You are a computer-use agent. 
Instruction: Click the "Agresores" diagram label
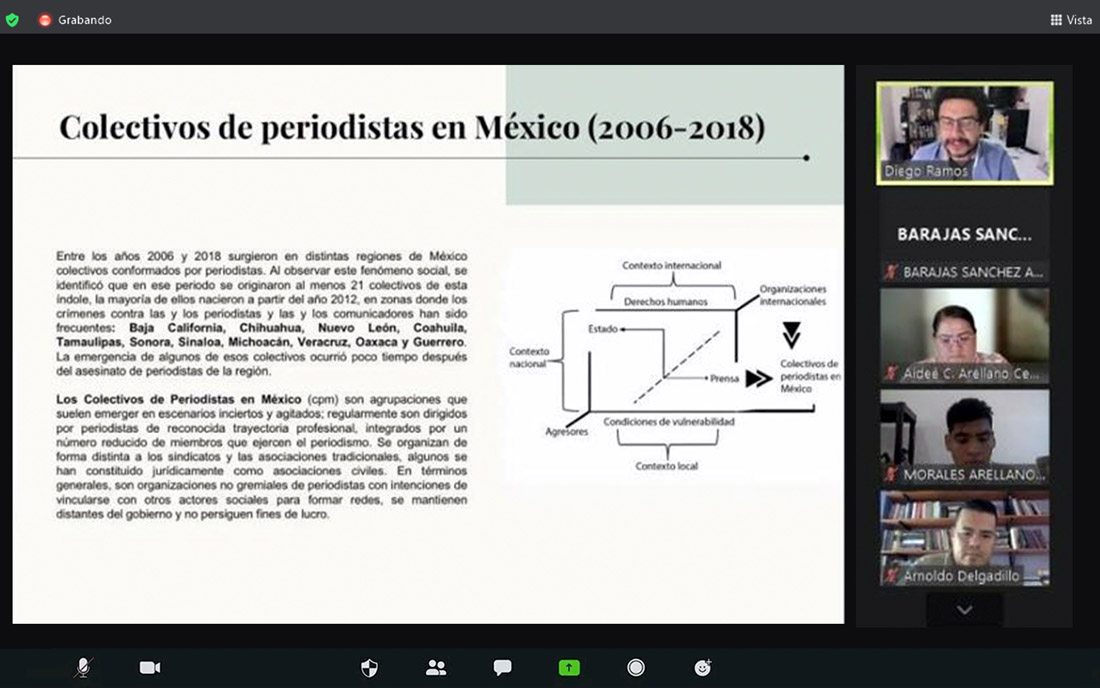pyautogui.click(x=567, y=431)
